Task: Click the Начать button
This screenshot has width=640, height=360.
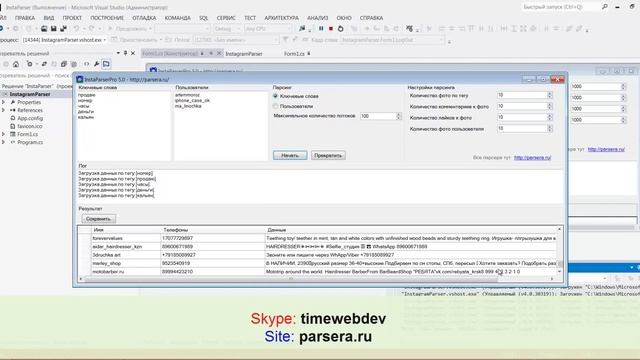Action: pos(290,156)
